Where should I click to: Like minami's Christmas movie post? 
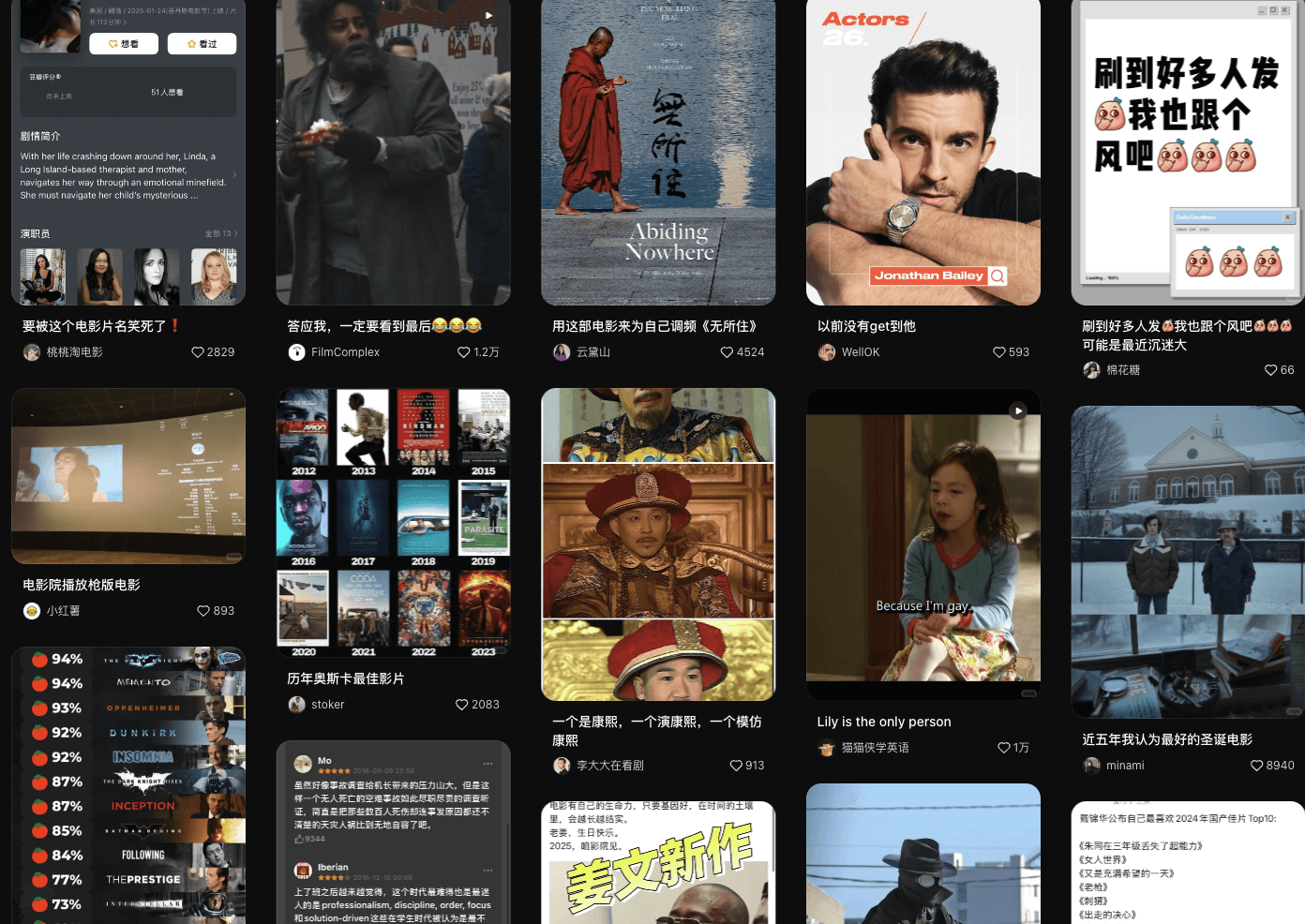[1256, 766]
